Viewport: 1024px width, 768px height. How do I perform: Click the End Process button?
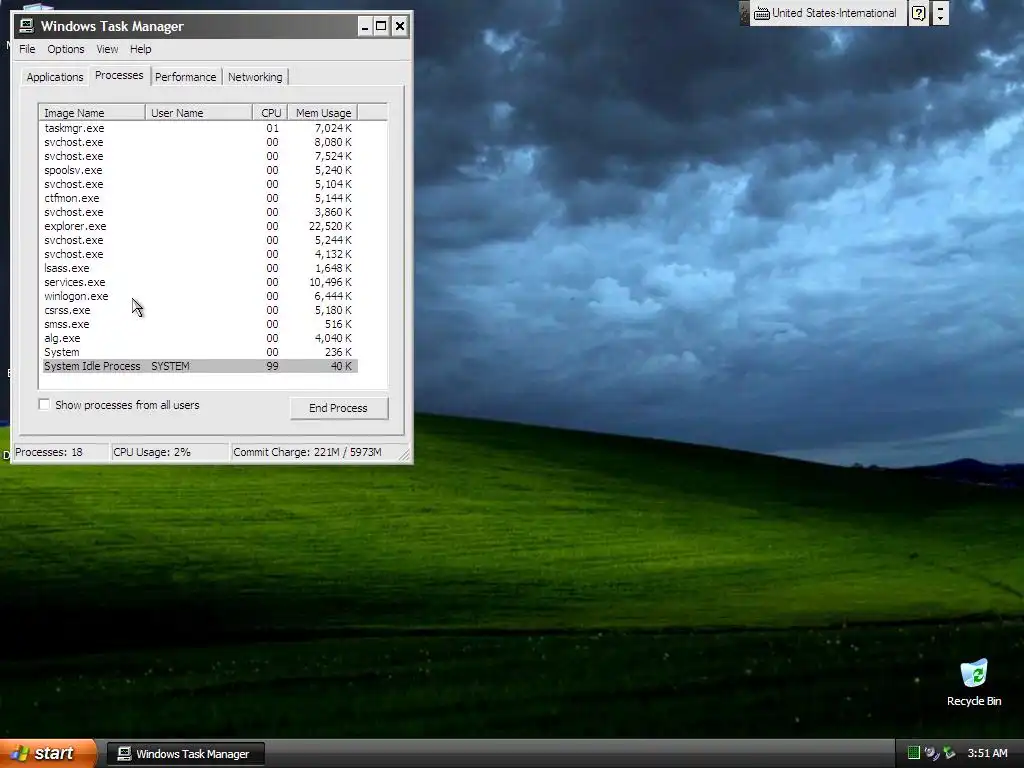(x=339, y=408)
